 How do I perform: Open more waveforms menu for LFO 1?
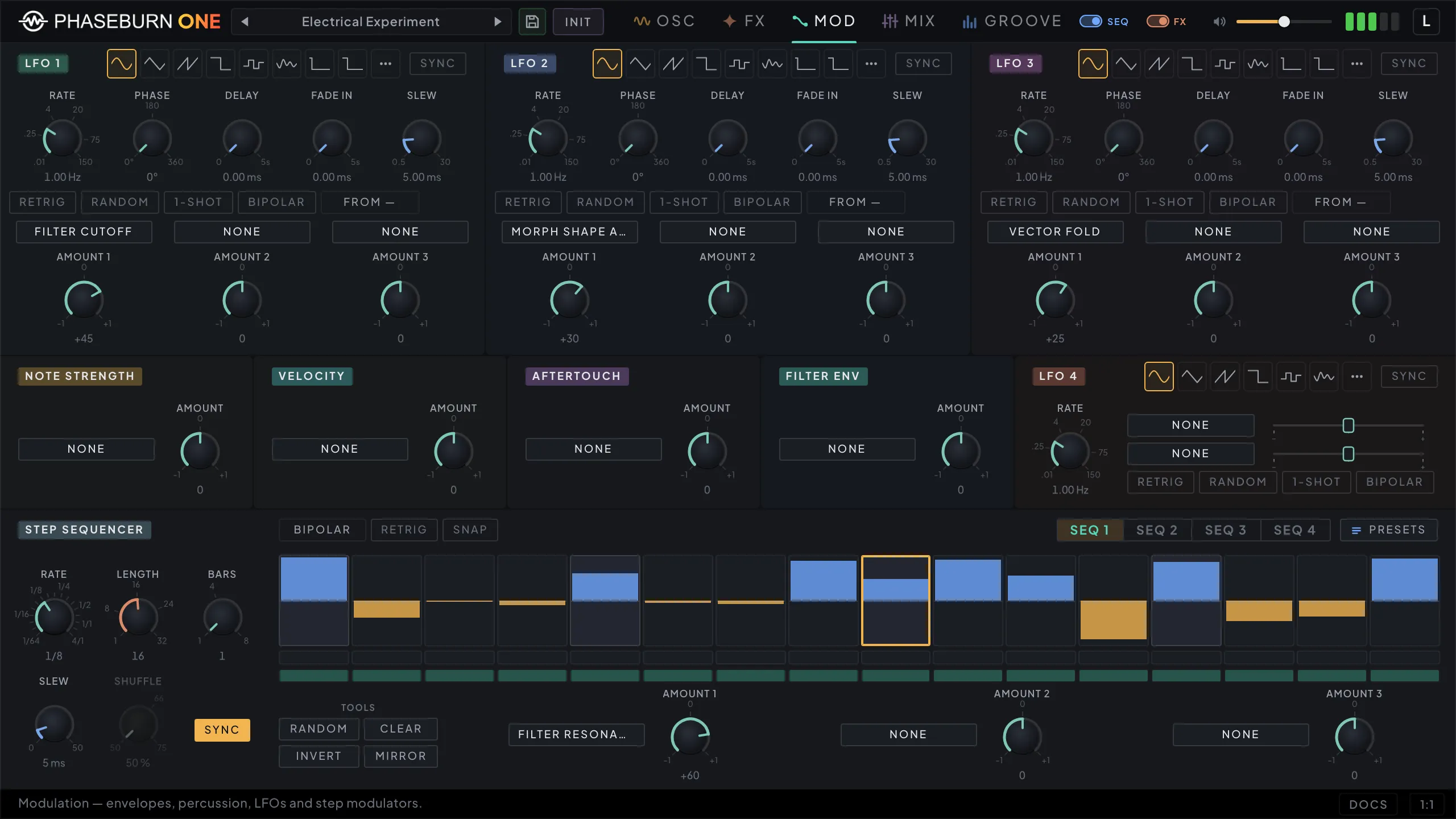click(x=385, y=64)
